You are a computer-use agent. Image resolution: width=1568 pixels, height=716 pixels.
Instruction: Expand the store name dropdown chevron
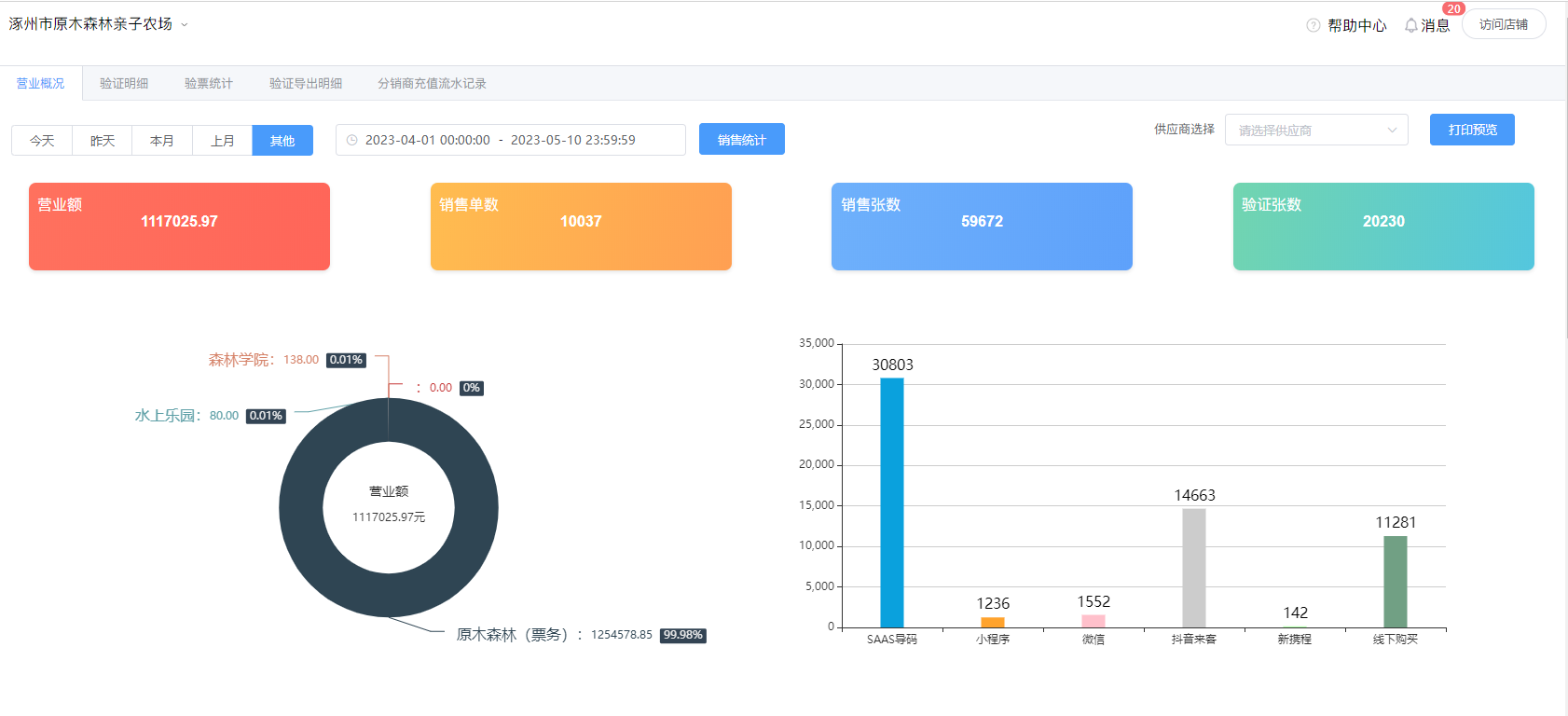click(185, 25)
